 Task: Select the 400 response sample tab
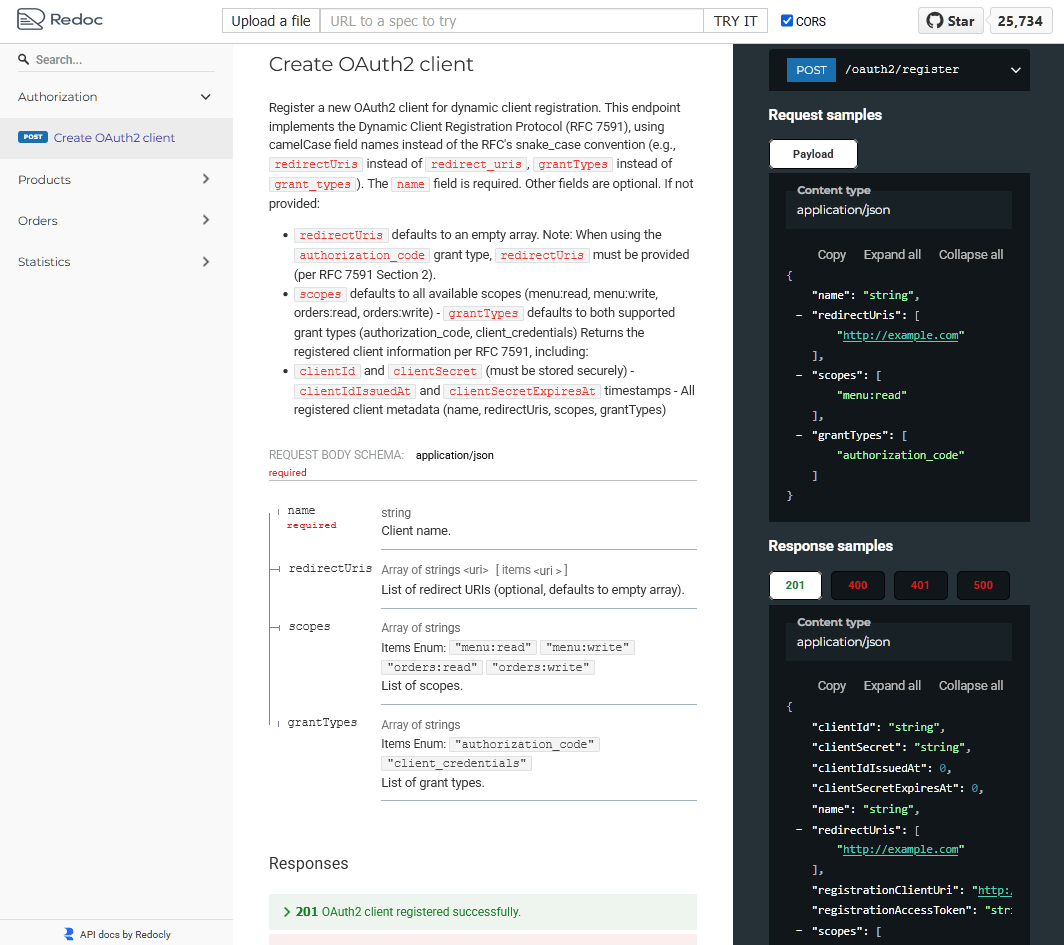tap(858, 585)
